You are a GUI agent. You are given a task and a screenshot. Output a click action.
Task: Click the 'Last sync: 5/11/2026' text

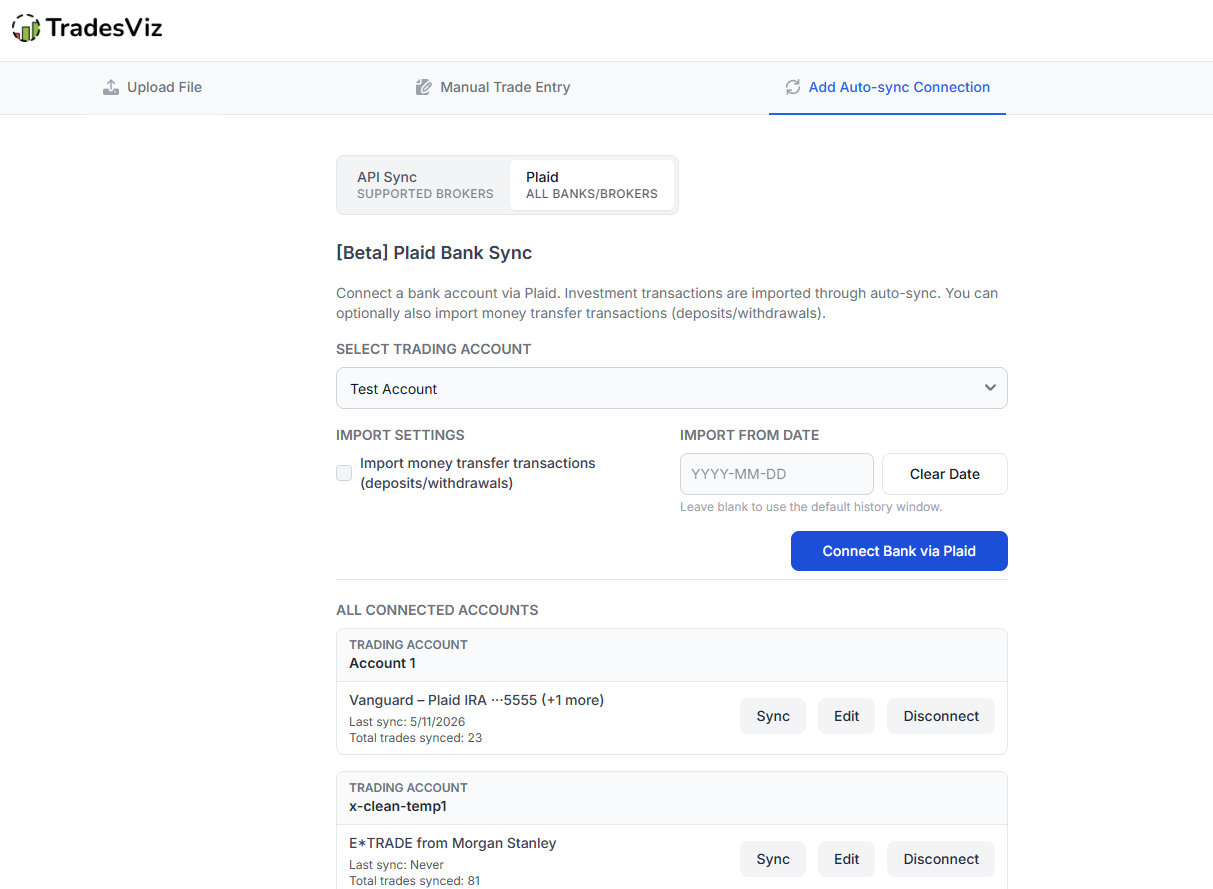[x=407, y=722]
